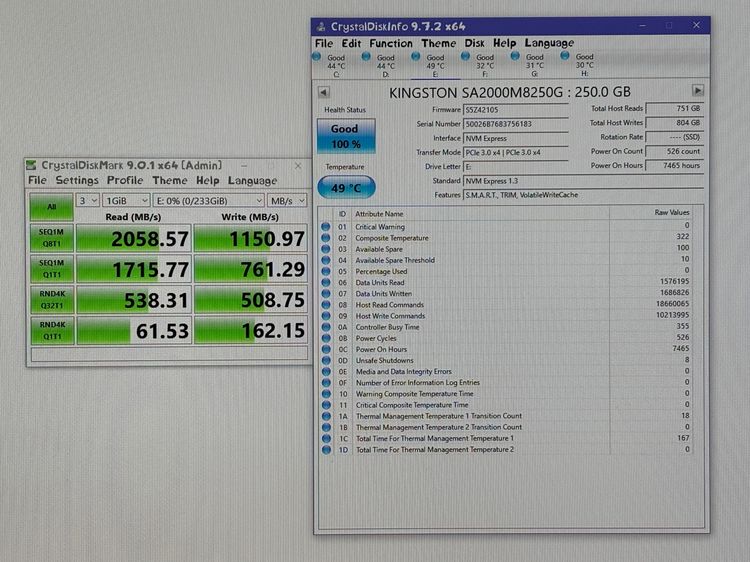Click the 49 °C temperature button

[x=346, y=187]
